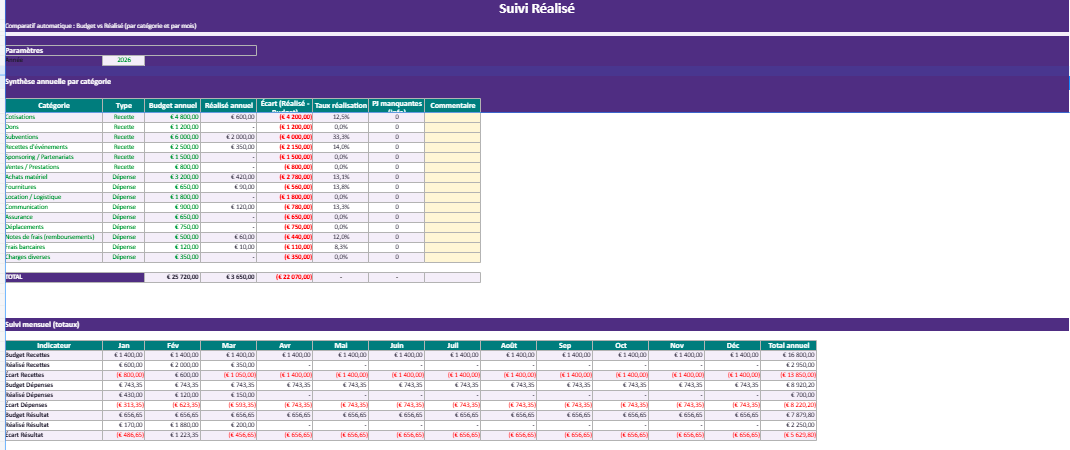Click the Budget annuel column header
1070x450 pixels.
[x=173, y=105]
